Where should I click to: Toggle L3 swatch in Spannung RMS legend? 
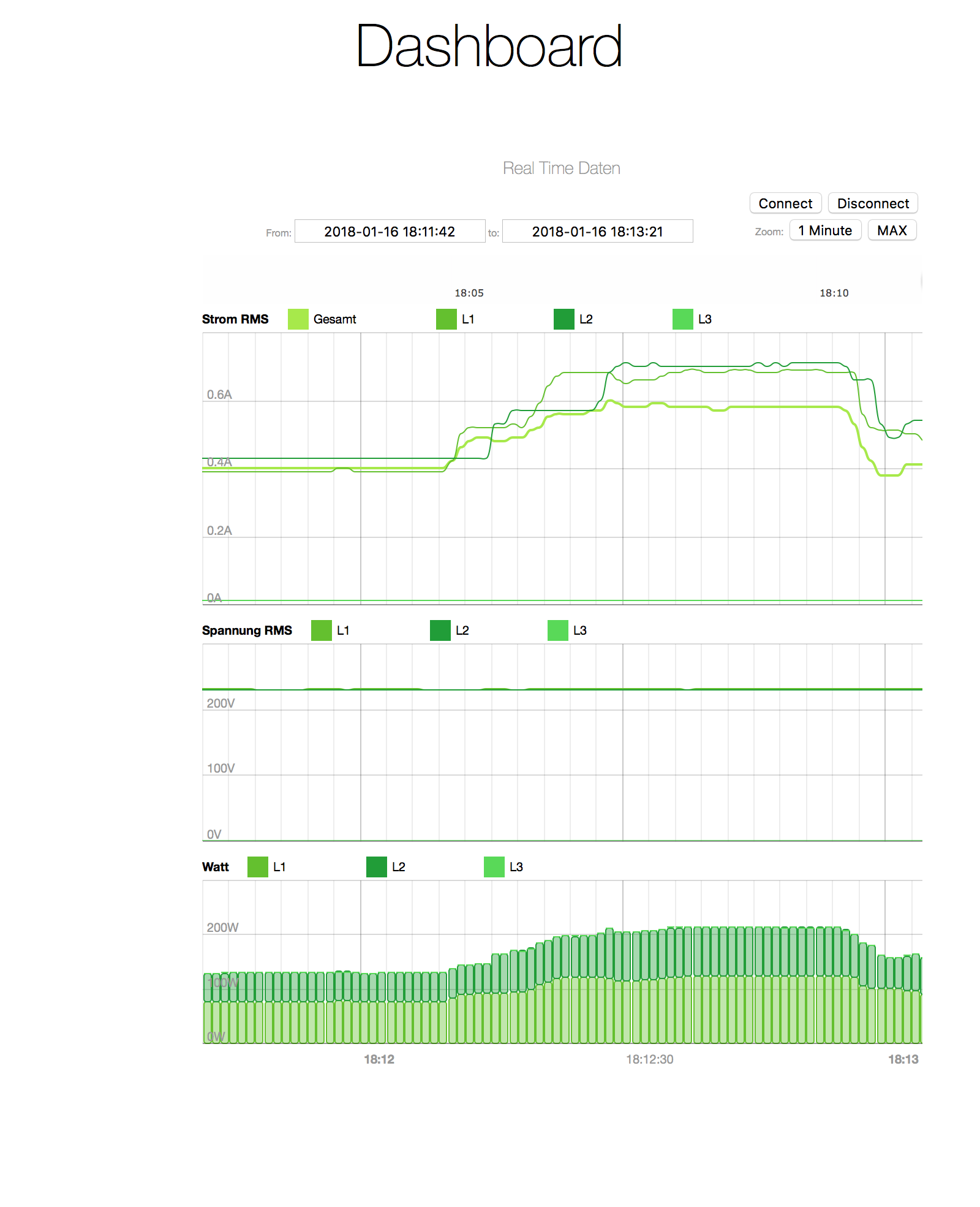[558, 630]
